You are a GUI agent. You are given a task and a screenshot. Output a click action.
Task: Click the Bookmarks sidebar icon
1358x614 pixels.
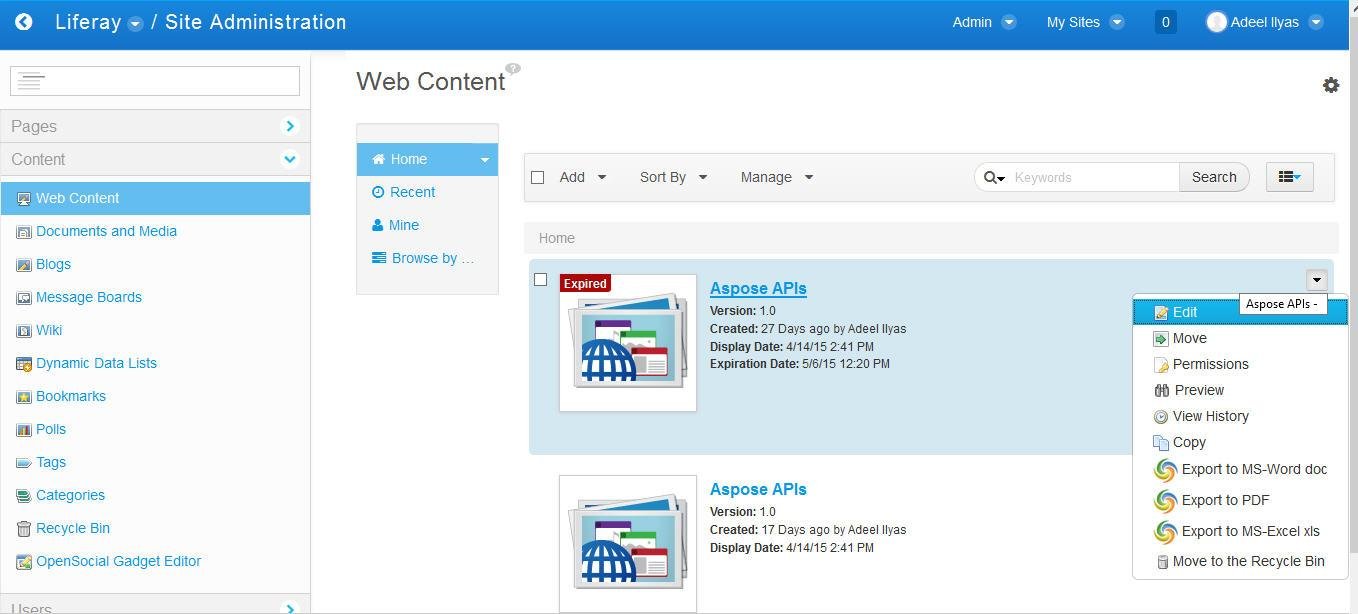tap(24, 397)
